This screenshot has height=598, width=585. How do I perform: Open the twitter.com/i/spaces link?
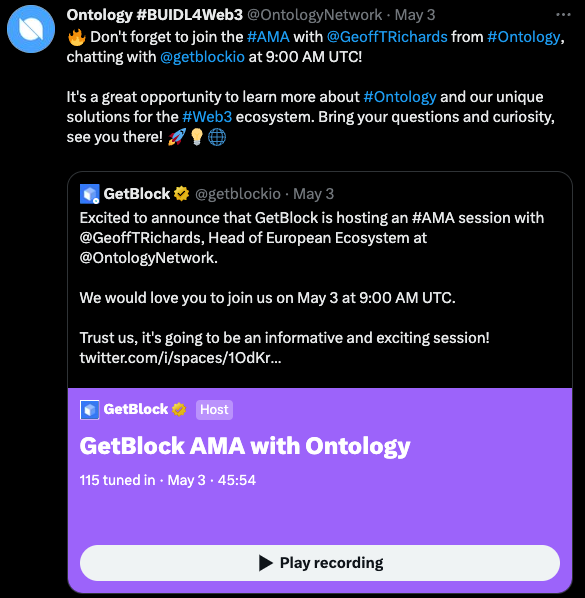tap(180, 358)
